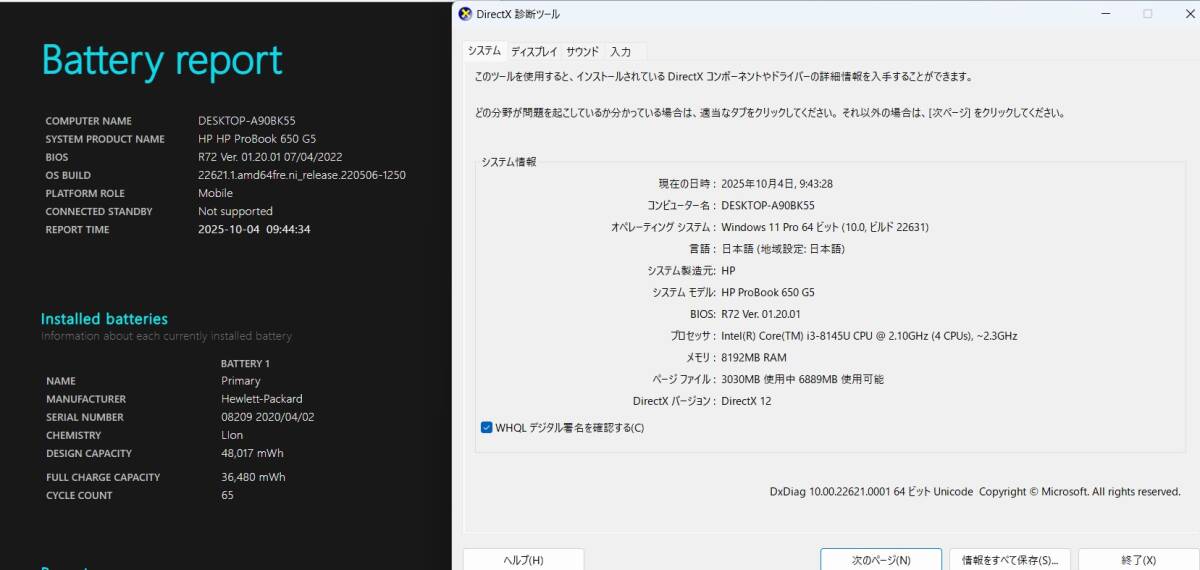
Task: Click the DirectX diagnostic tool title icon
Action: 465,14
